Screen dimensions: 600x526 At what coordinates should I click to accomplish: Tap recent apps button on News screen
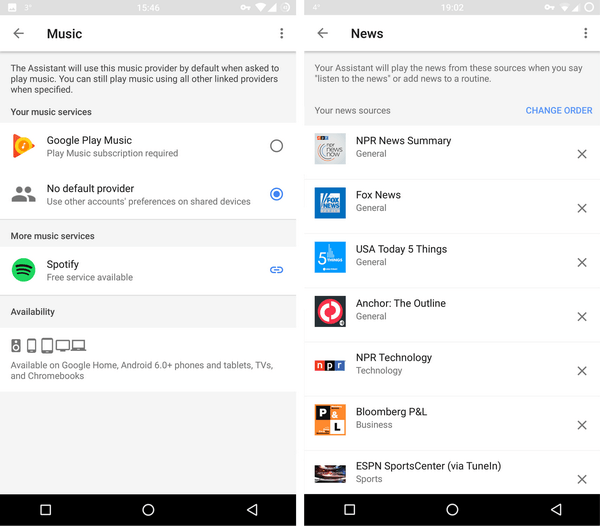pyautogui.click(x=349, y=510)
